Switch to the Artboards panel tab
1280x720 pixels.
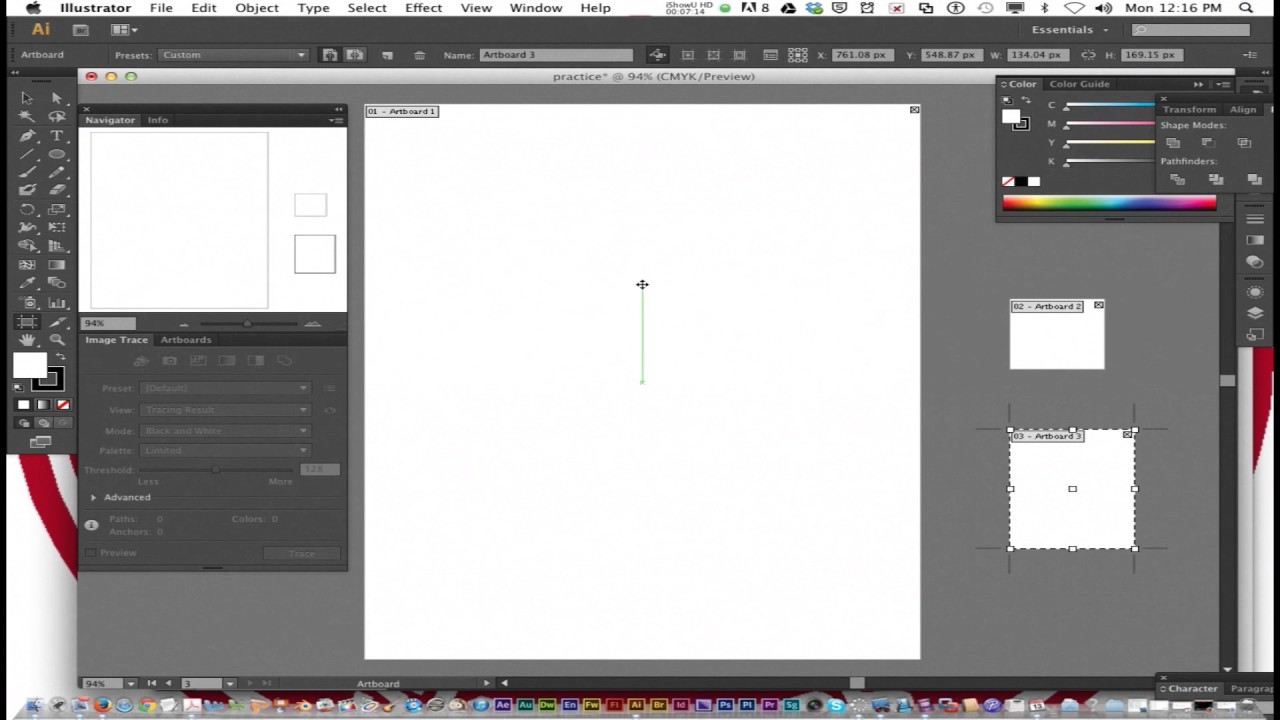[186, 340]
